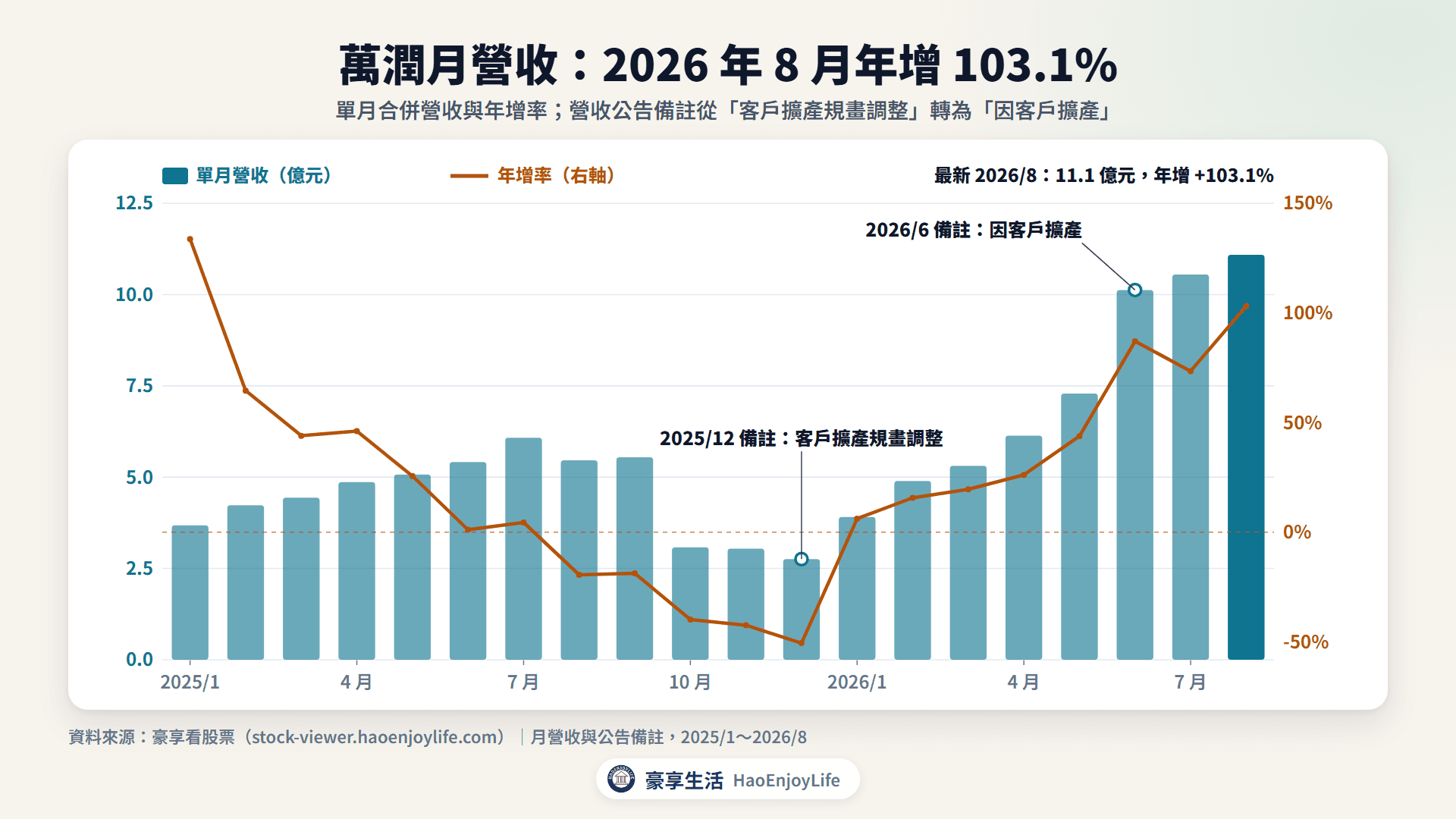Click the left axis value 7.5

[140, 386]
